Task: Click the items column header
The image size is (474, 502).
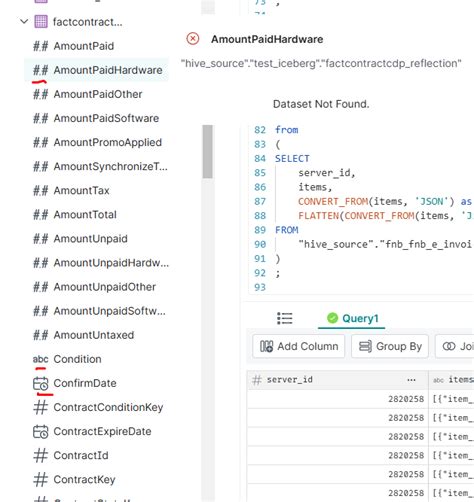Action: point(451,380)
